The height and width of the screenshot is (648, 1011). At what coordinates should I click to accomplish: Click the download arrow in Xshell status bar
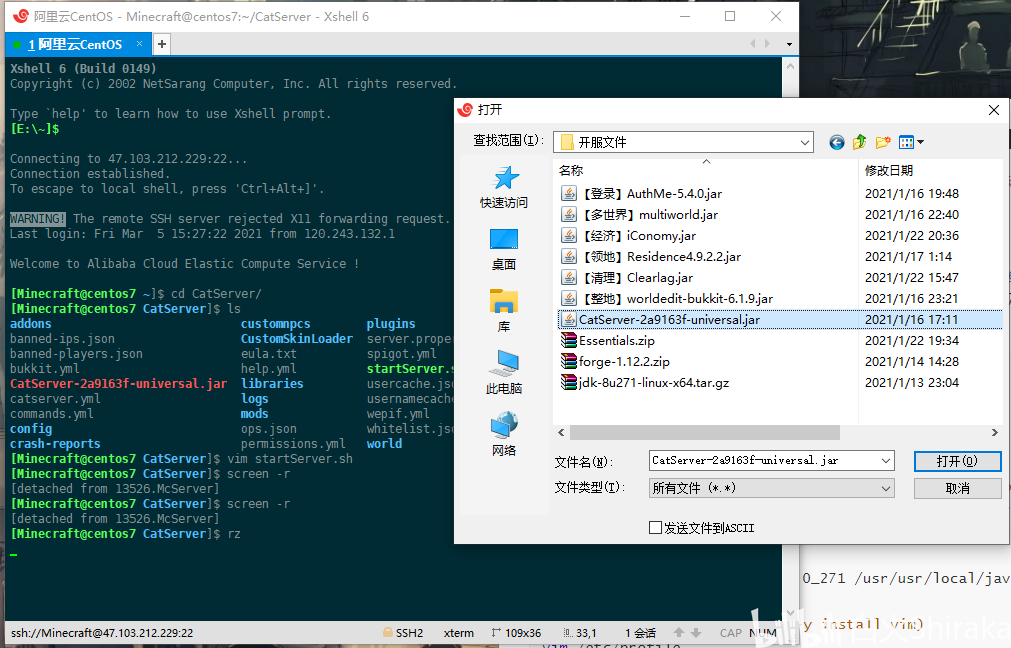pyautogui.click(x=696, y=633)
